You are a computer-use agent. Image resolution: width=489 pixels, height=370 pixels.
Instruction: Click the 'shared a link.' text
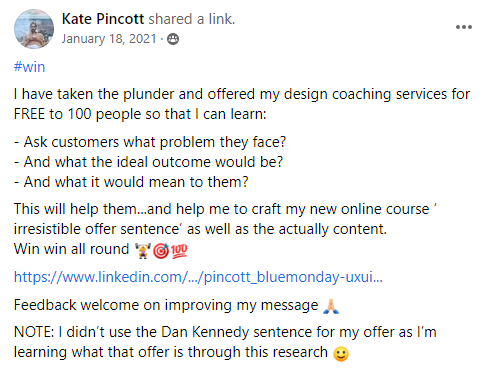tap(192, 19)
